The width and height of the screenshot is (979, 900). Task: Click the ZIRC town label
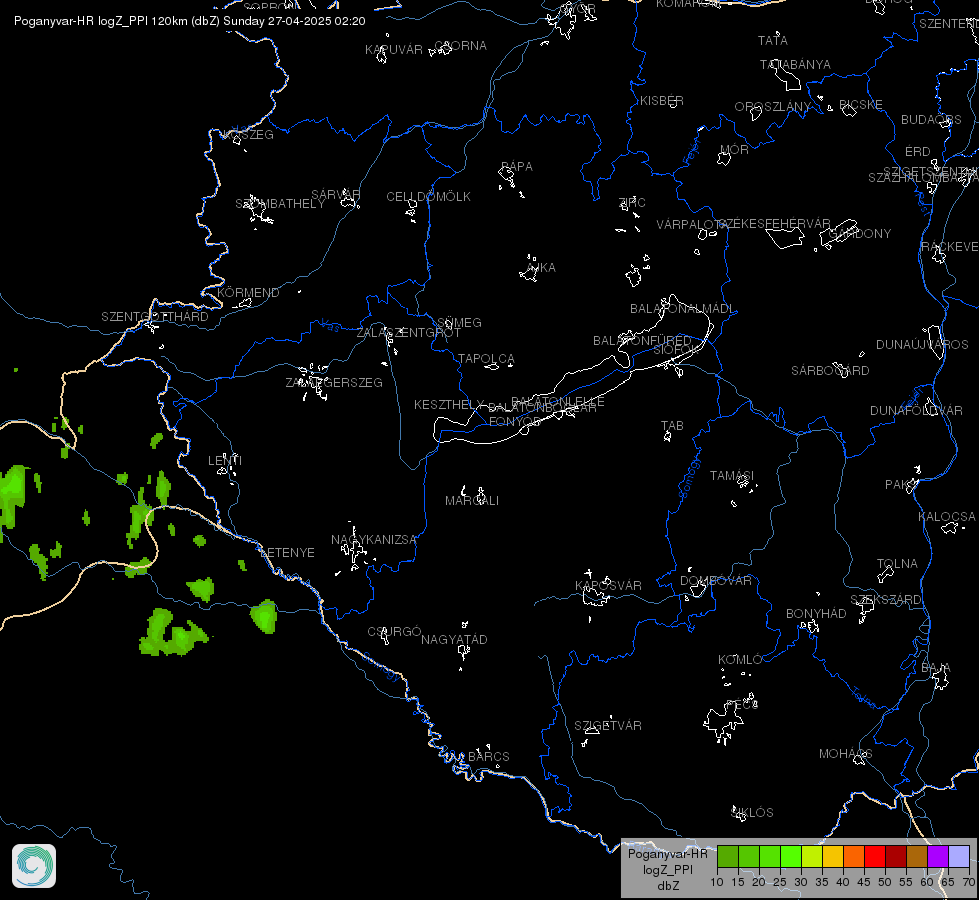tap(632, 202)
